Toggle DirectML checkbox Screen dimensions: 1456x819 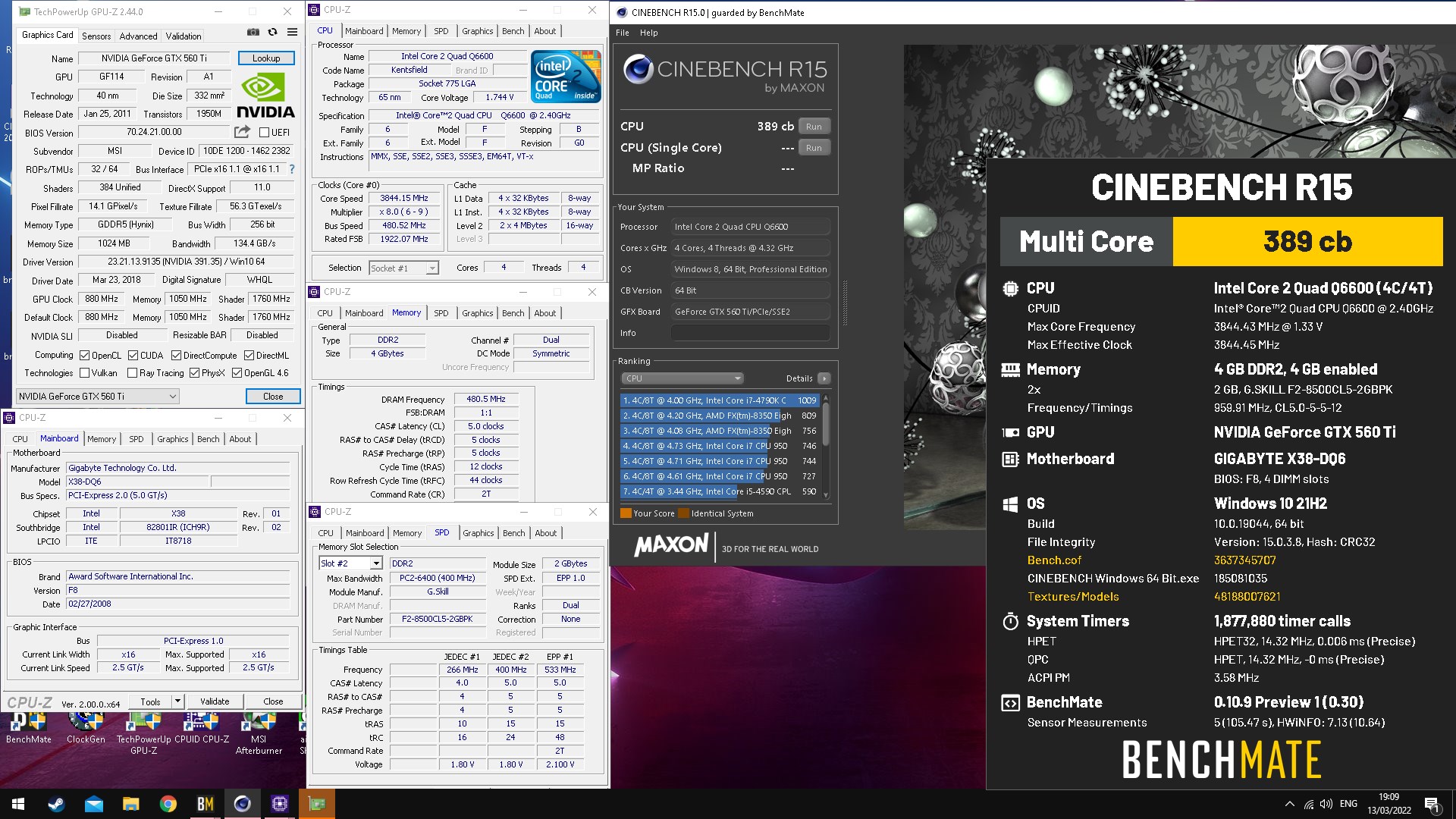(x=249, y=356)
